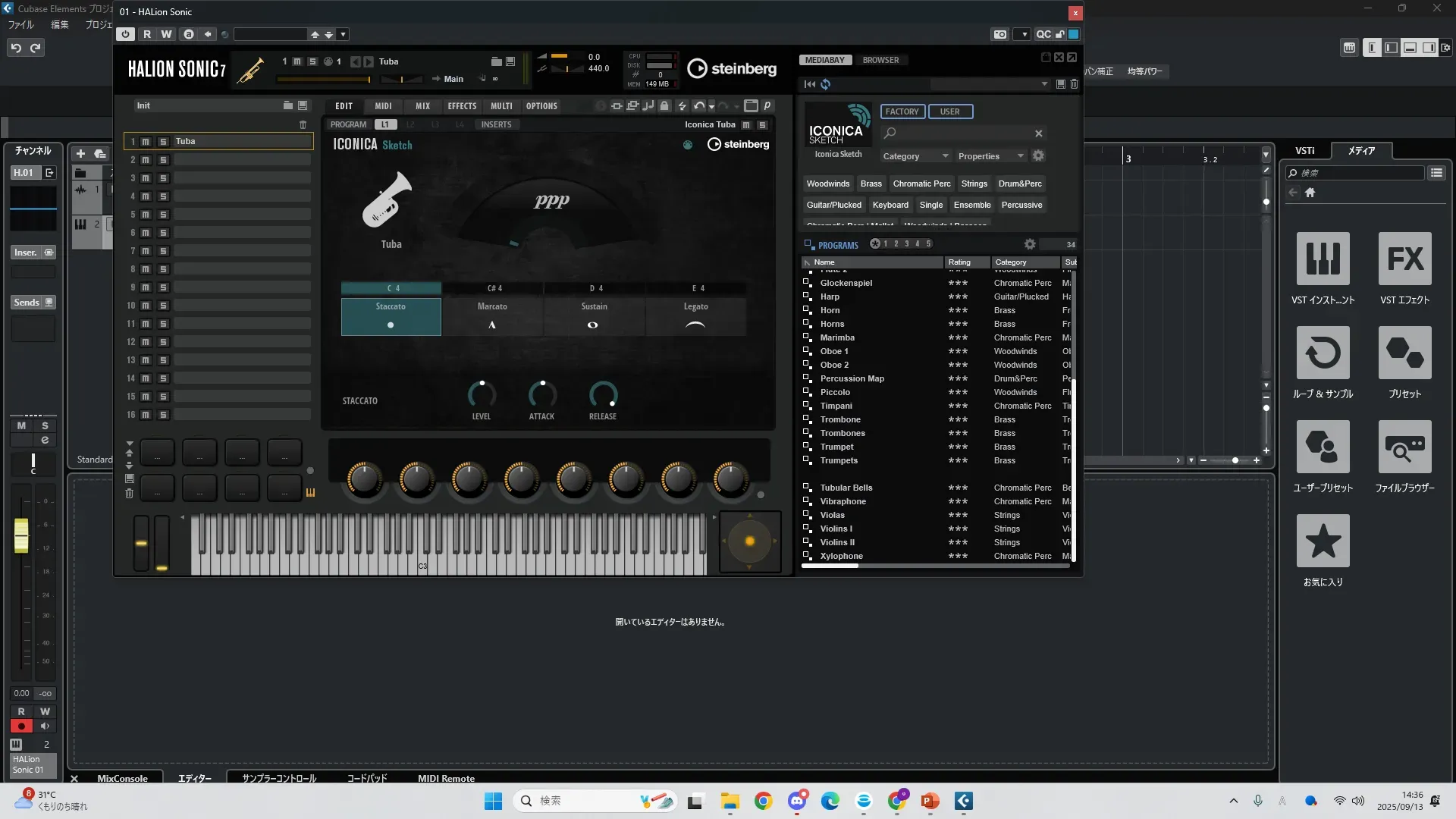The height and width of the screenshot is (819, 1456).
Task: Open the Favorites star tile
Action: (1323, 541)
